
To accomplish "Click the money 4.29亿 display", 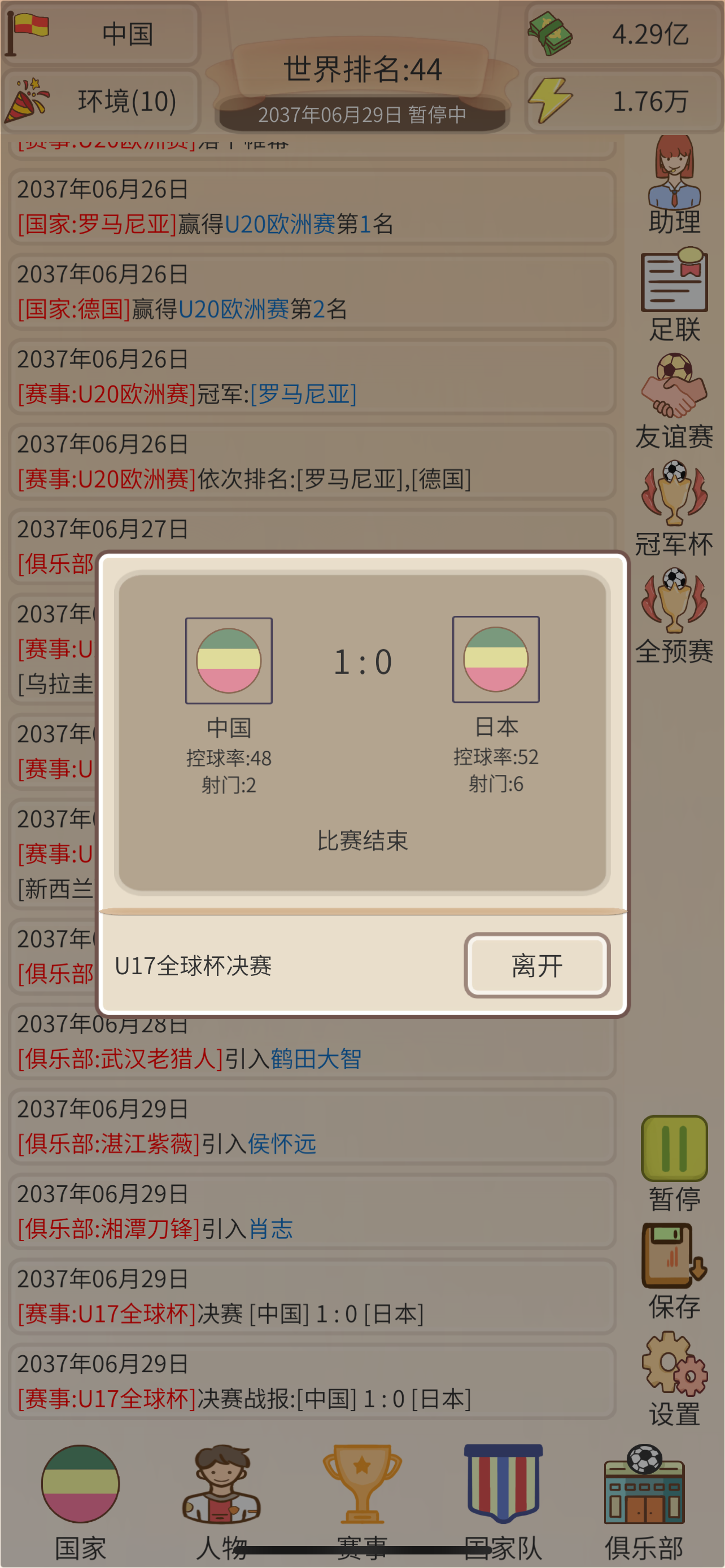I will pyautogui.click(x=624, y=33).
